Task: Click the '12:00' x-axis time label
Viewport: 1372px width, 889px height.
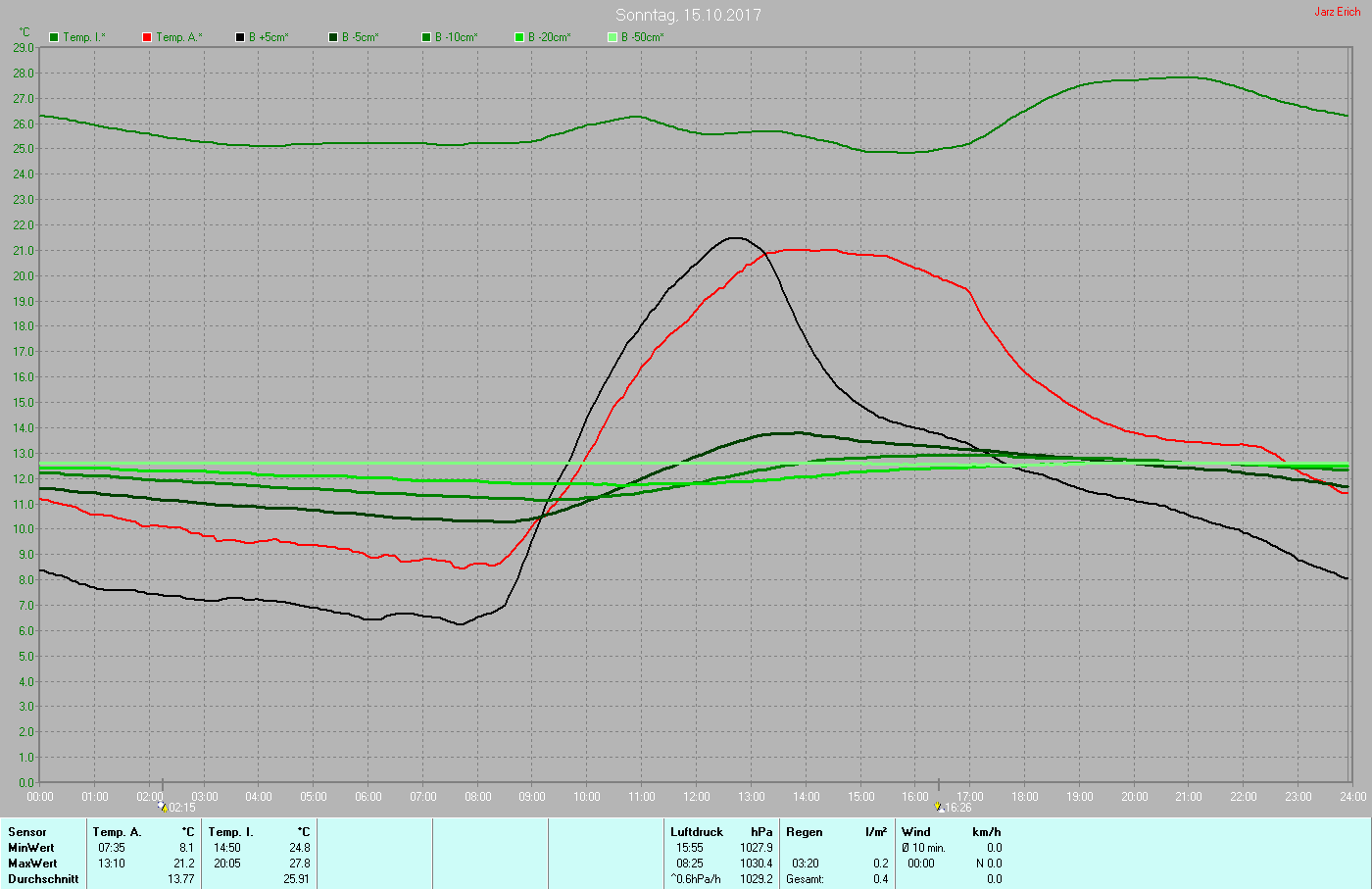Action: point(697,797)
